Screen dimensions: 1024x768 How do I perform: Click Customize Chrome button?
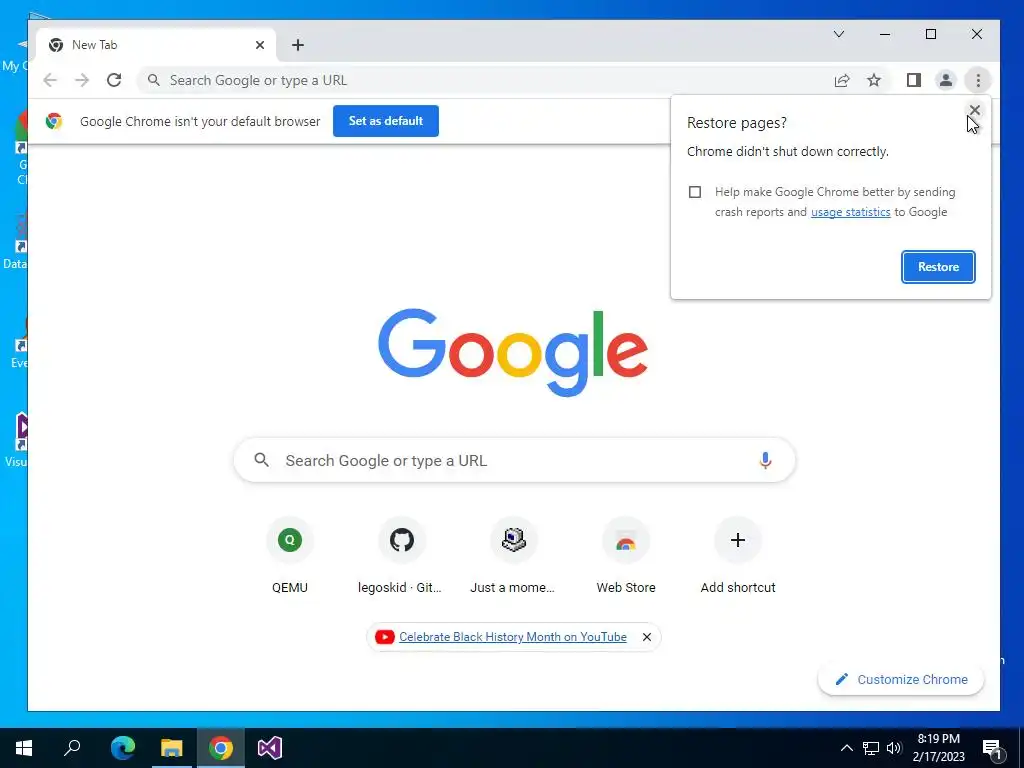(x=901, y=680)
